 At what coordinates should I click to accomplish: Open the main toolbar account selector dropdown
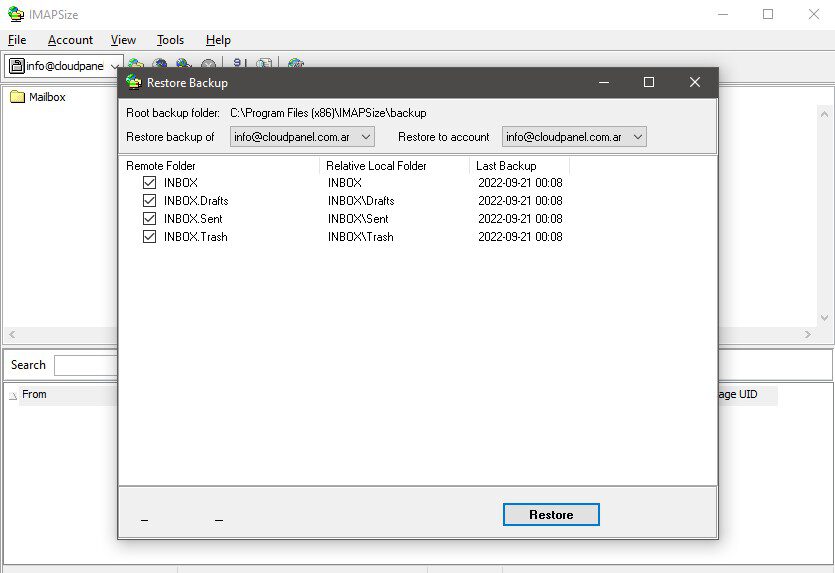[116, 66]
